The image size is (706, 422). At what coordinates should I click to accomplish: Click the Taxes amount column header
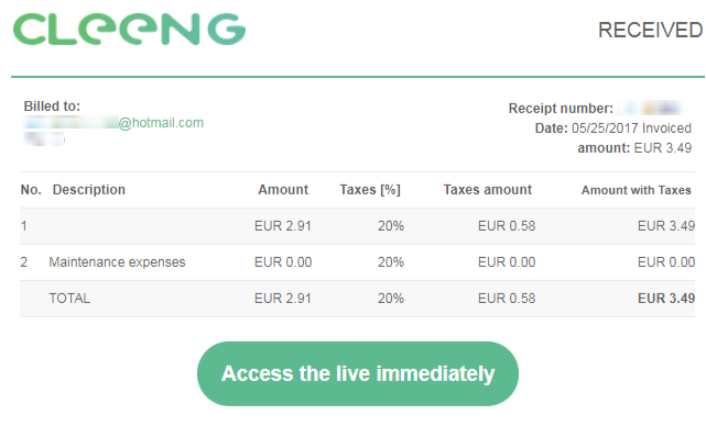coord(487,190)
